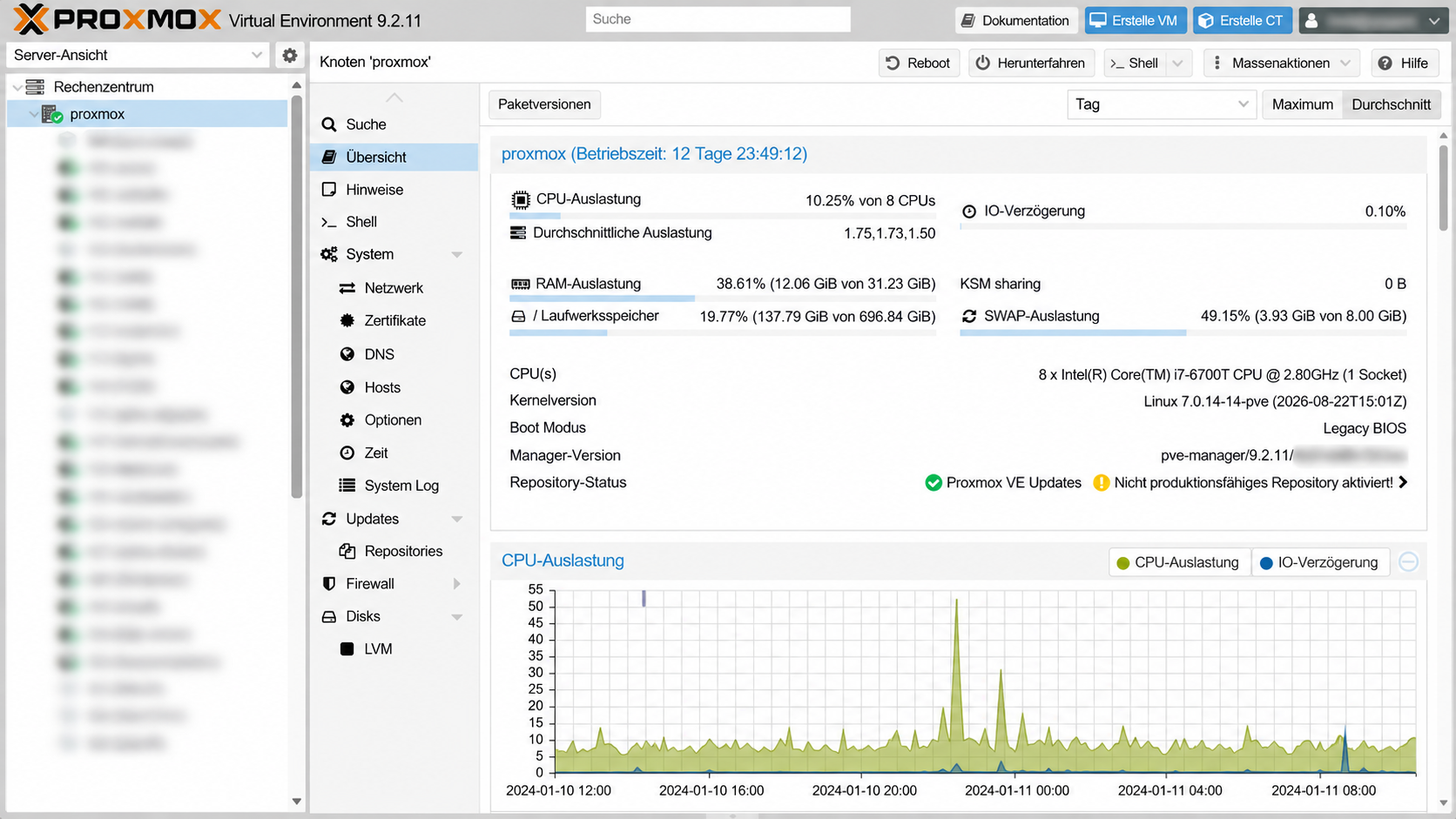1456x819 pixels.
Task: Click the RAM-Auslastung memory icon
Action: [521, 284]
